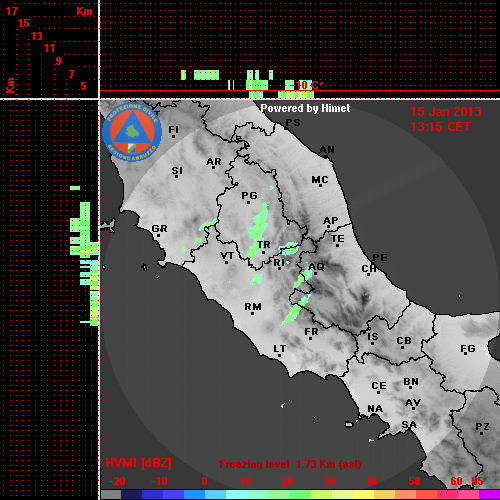Click the '65' value on dBZ scale

point(477,481)
